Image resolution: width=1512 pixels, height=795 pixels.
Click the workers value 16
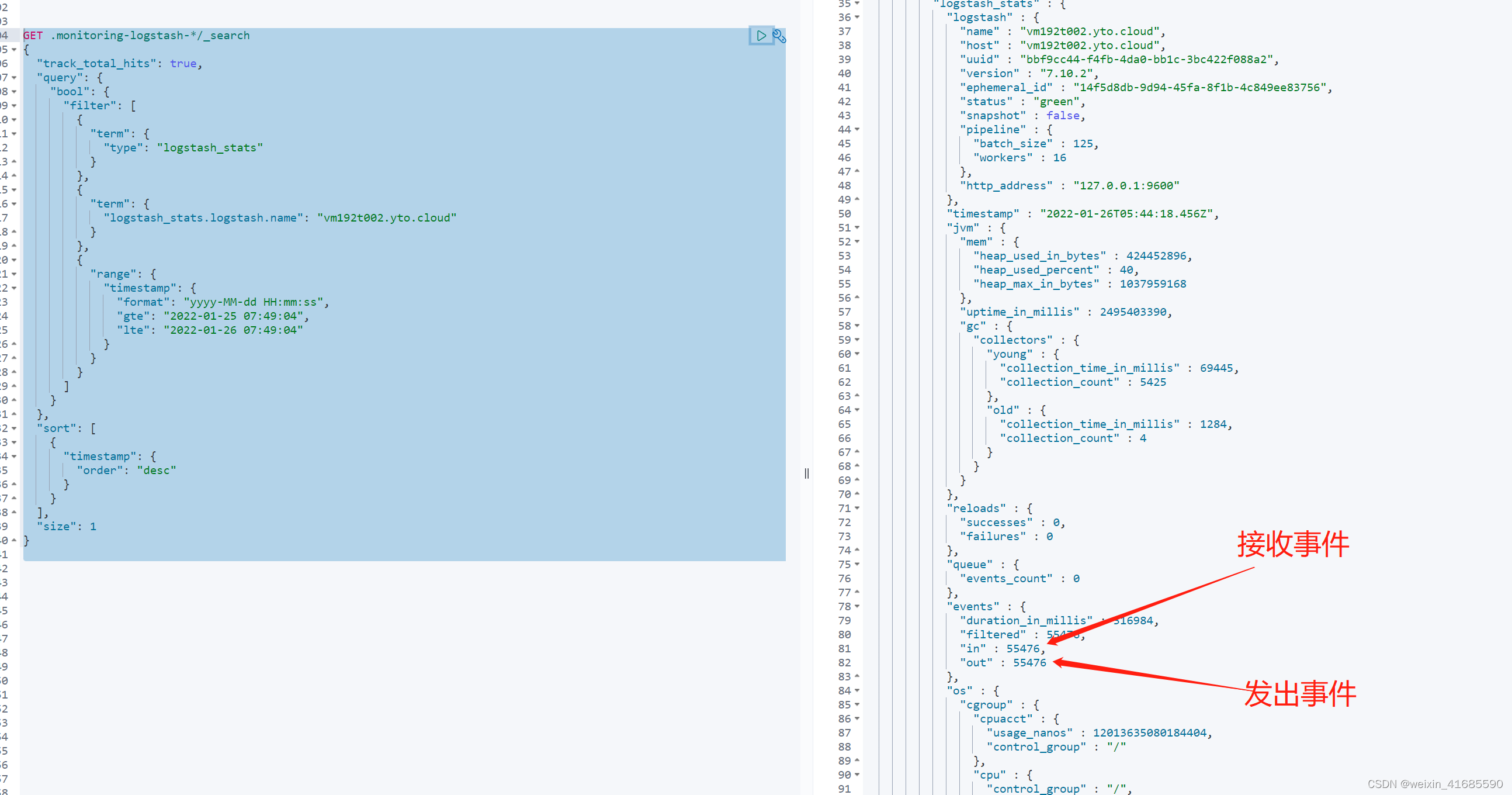(1059, 157)
